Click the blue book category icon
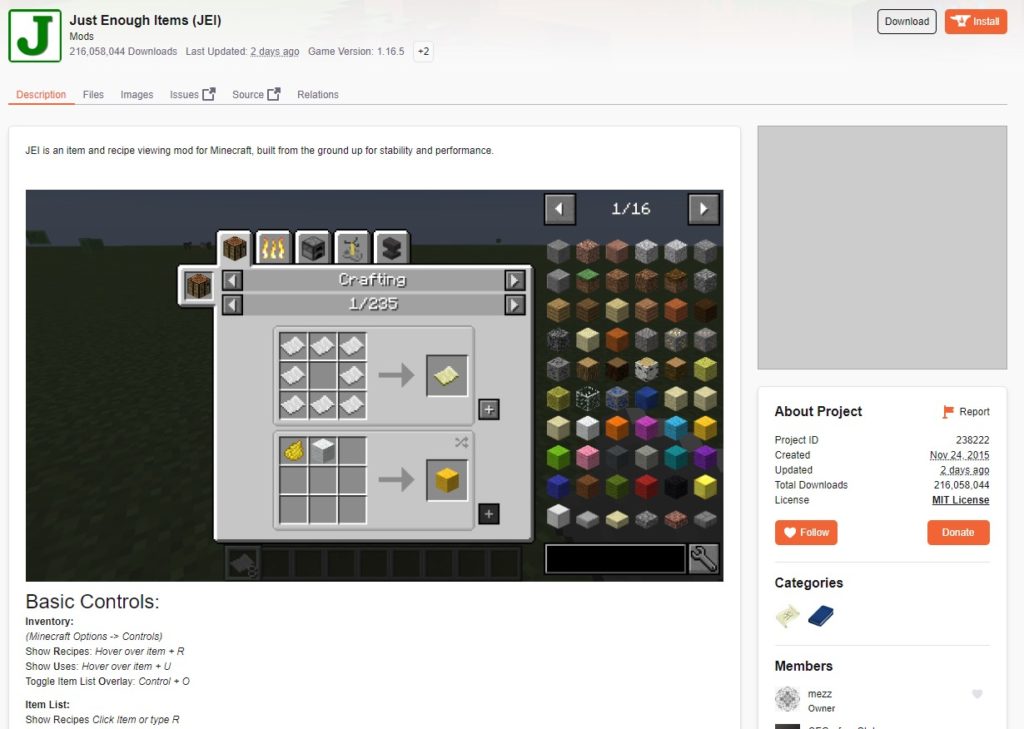Screen dimensions: 1024x729 [x=821, y=616]
